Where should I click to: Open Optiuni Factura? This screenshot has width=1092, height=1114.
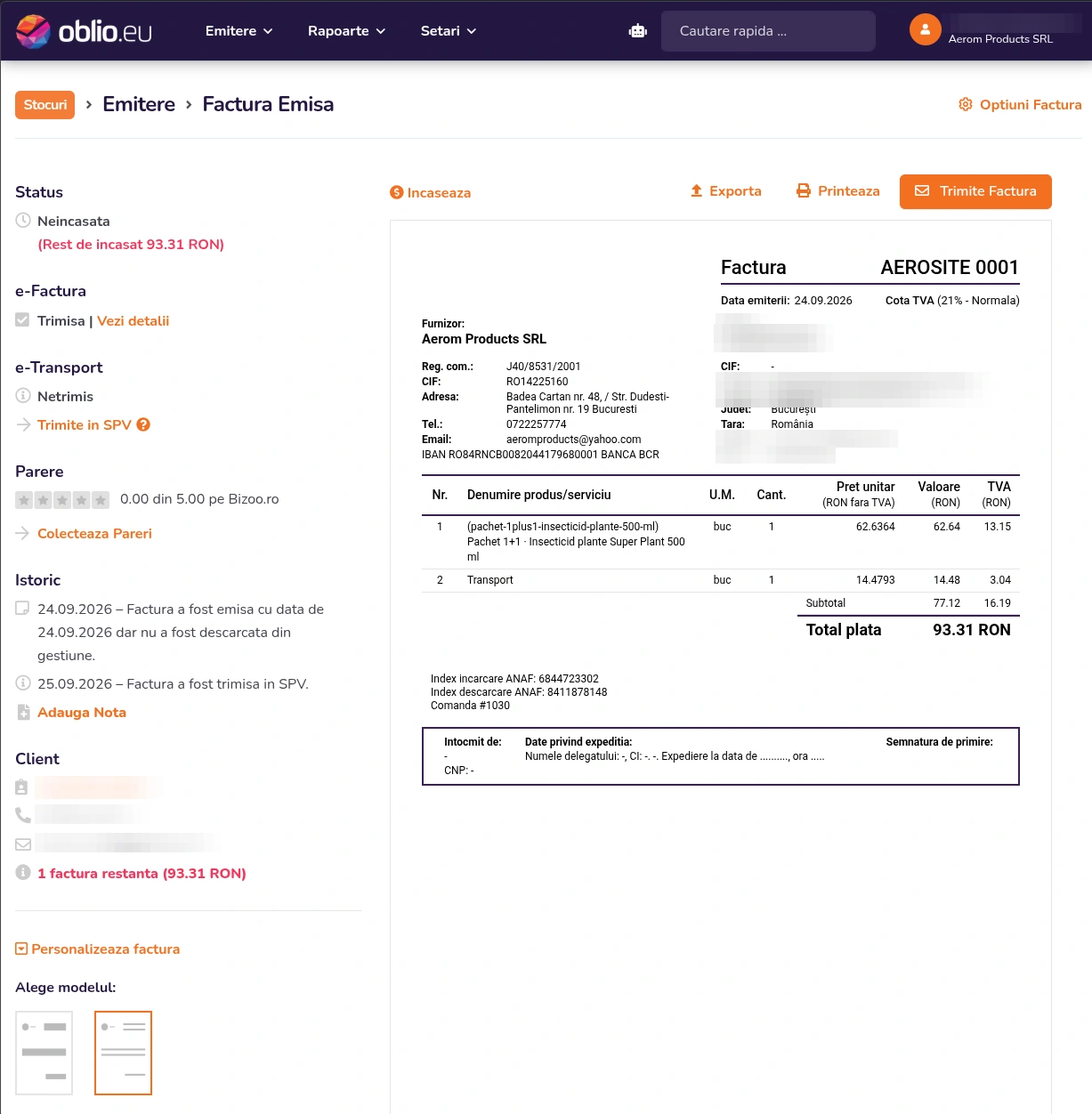[1020, 104]
